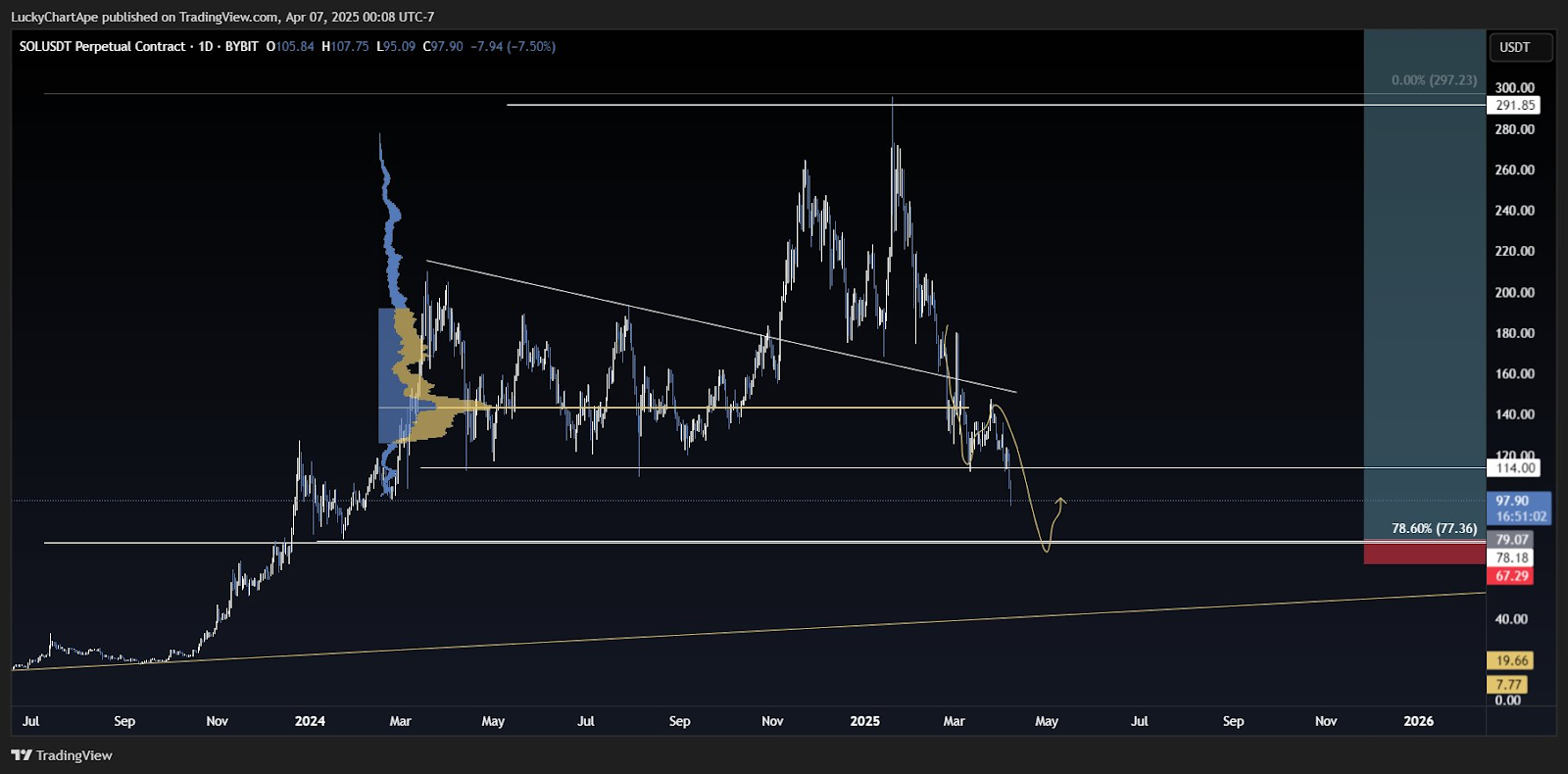Click the 40.00 price scale label
Viewport: 1568px width, 774px height.
1510,619
